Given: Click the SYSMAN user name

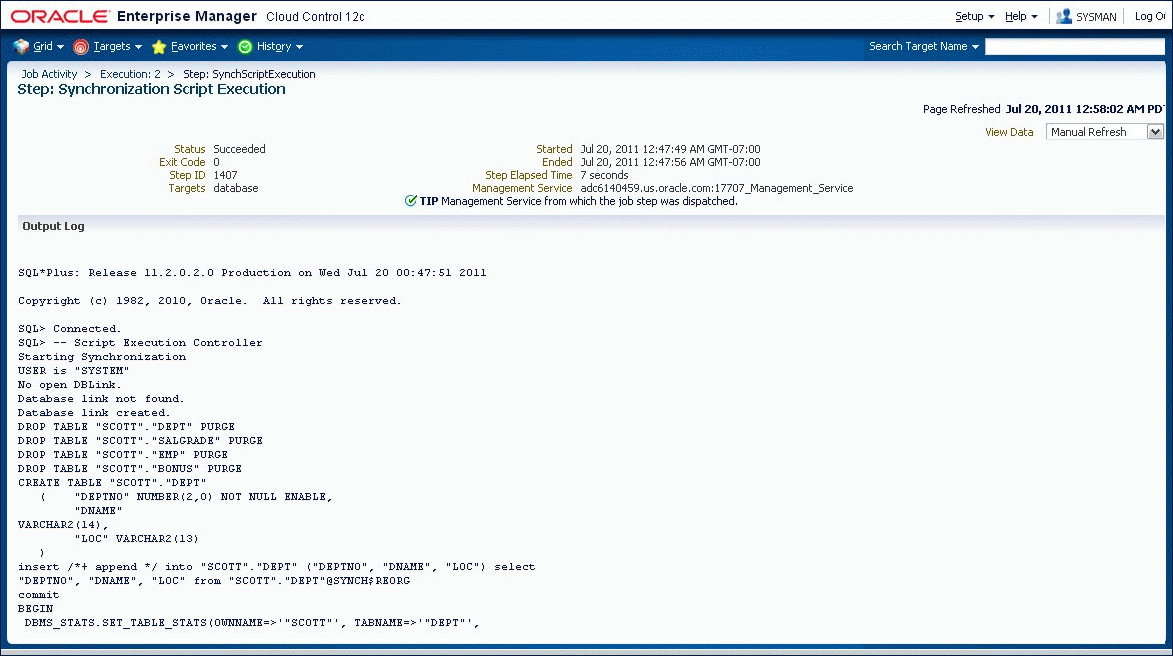Looking at the screenshot, I should tap(1096, 16).
